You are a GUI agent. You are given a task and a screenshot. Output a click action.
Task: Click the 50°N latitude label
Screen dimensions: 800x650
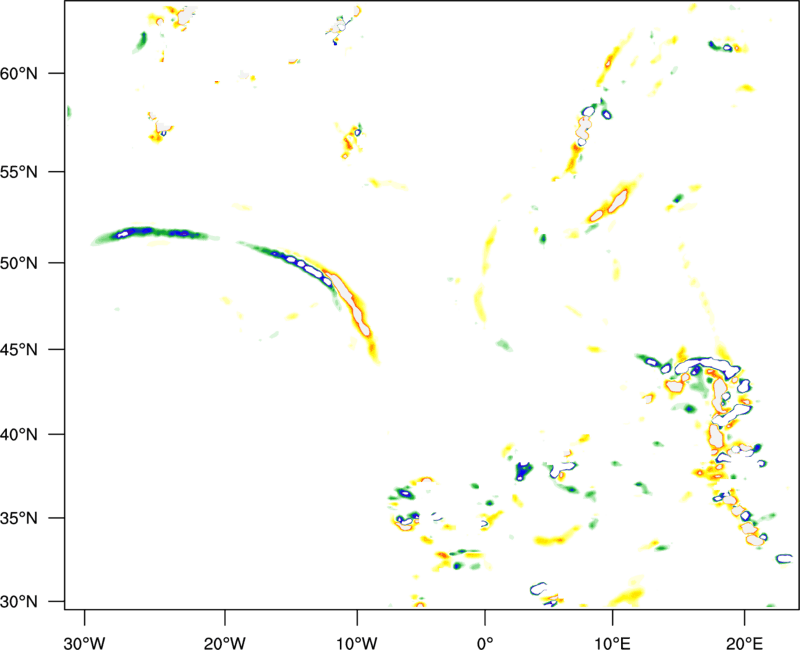(19, 263)
